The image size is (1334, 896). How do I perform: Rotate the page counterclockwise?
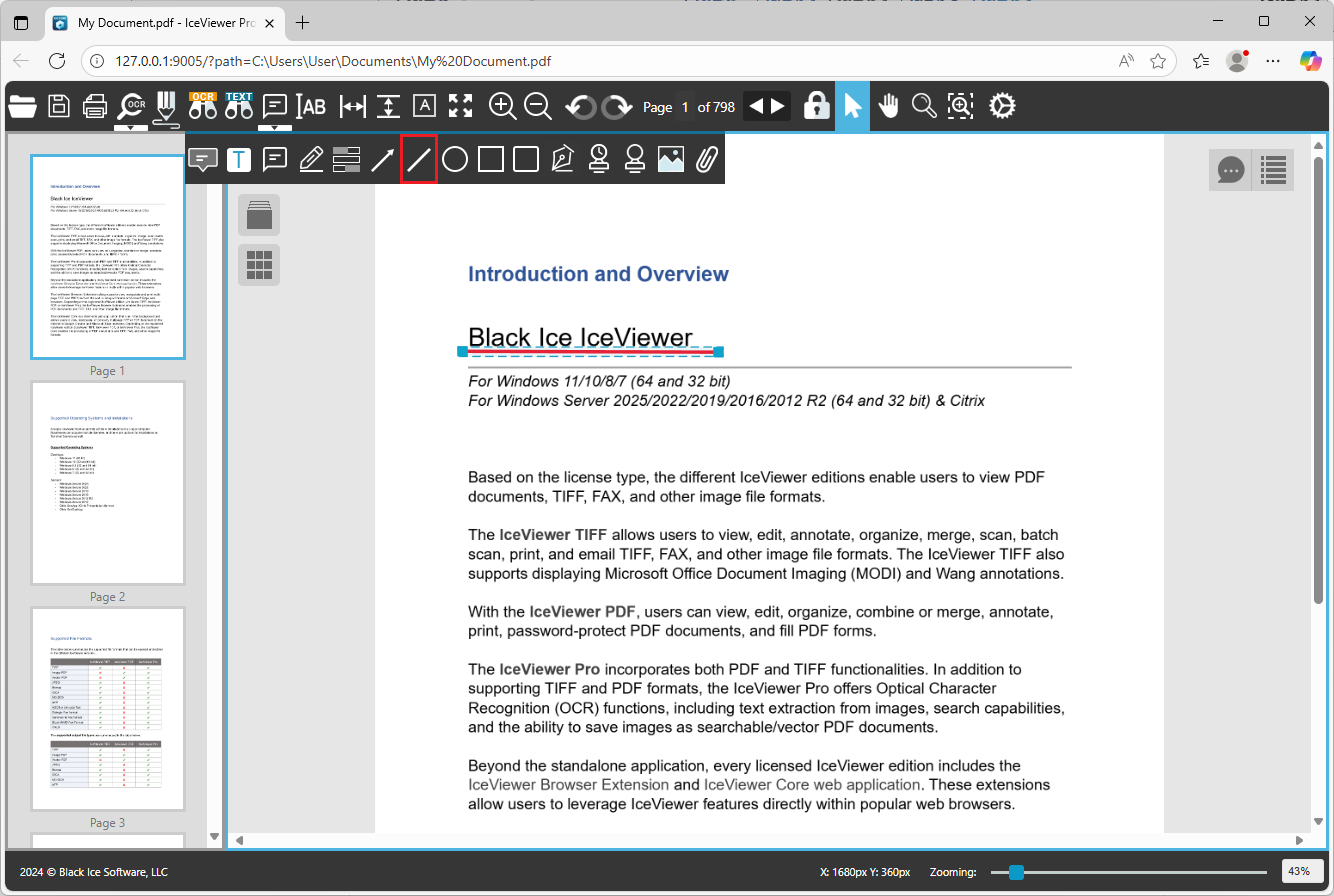[x=581, y=106]
